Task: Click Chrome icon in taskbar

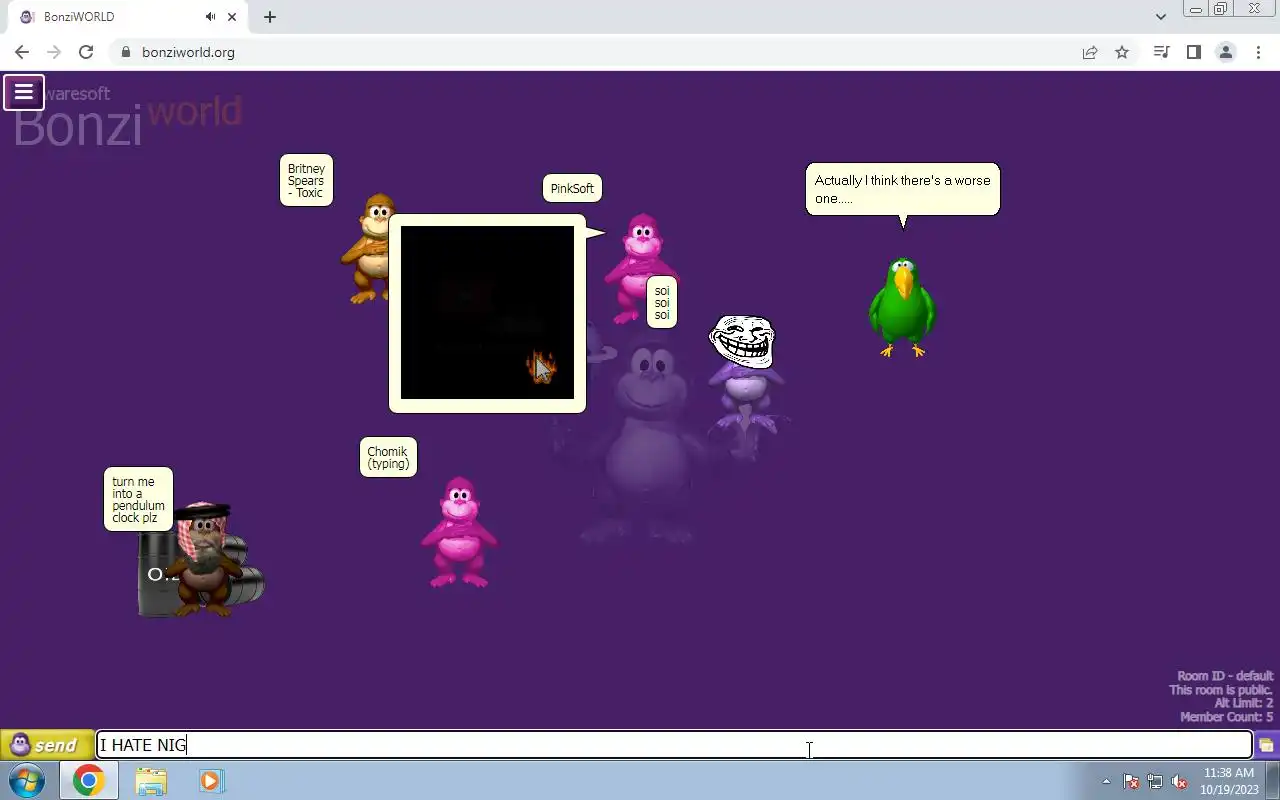Action: tap(88, 781)
